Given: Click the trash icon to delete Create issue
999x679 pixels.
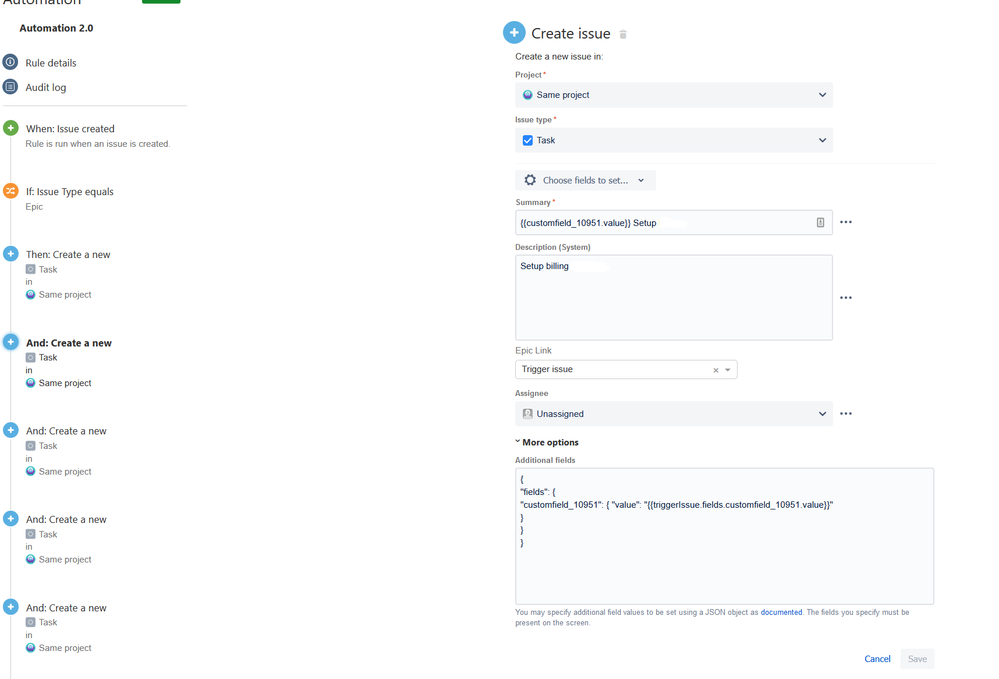Looking at the screenshot, I should (x=623, y=33).
